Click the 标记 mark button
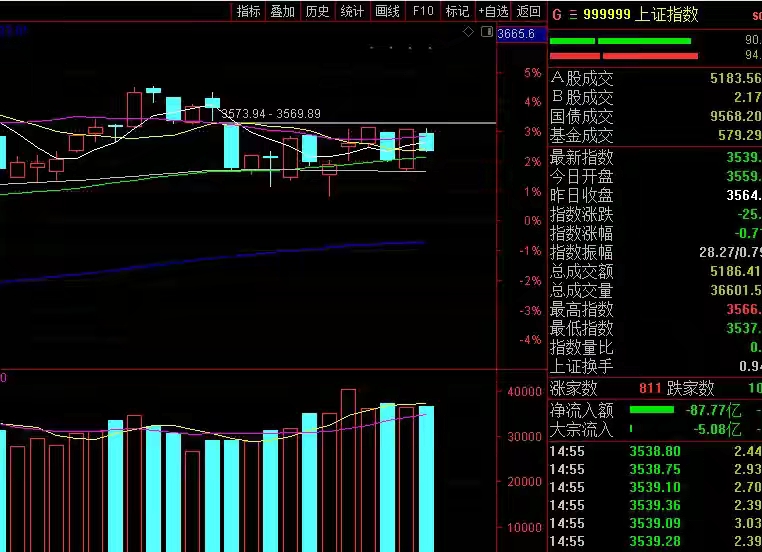This screenshot has width=762, height=552. (456, 11)
